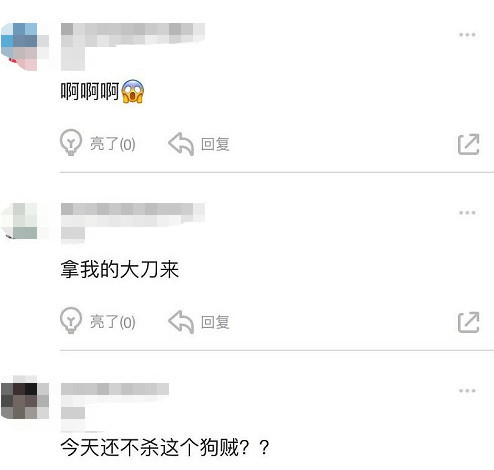Screen dimensions: 494x470
Task: Open blurred username above 拿我的大刀来 comment
Action: pos(133,212)
